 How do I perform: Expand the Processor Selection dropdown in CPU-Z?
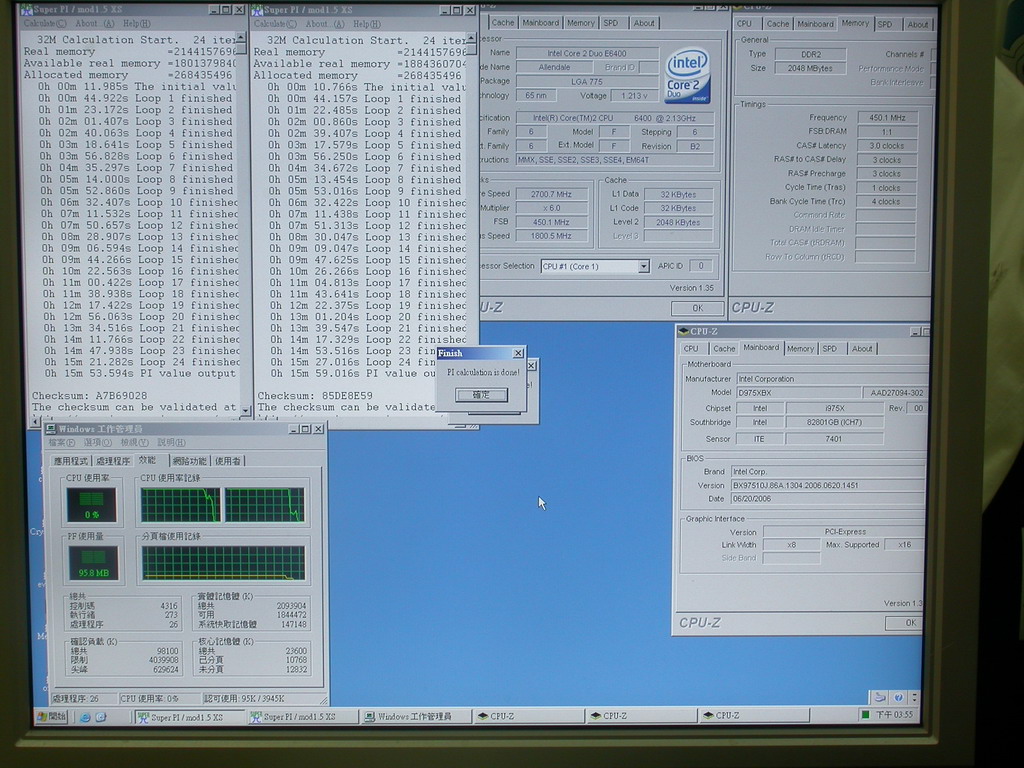coord(643,266)
